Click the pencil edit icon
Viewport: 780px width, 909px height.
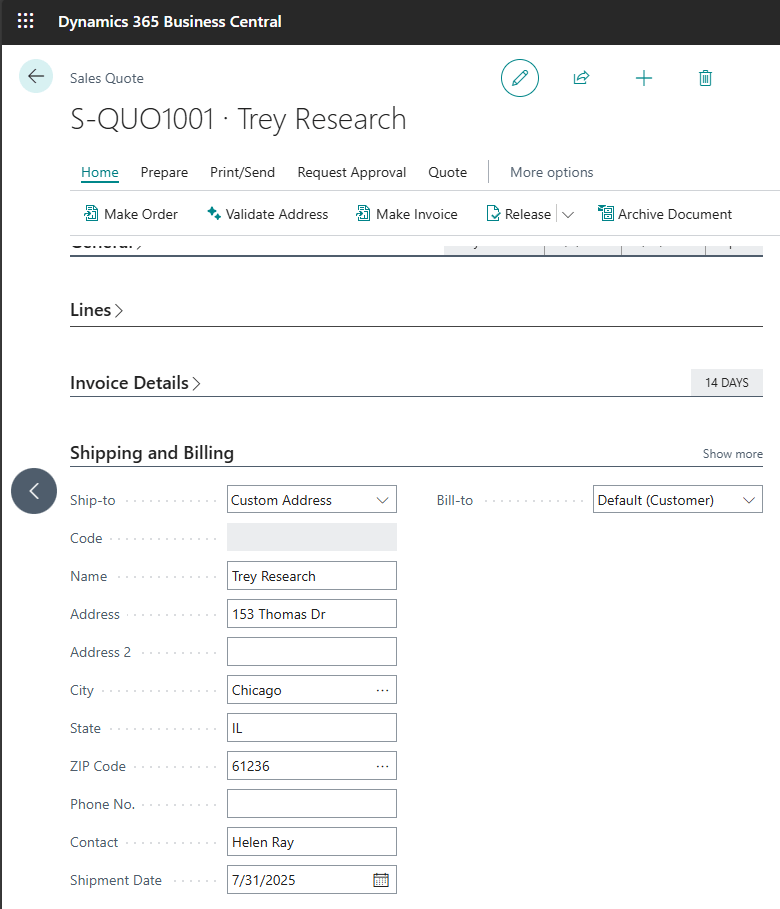[520, 78]
